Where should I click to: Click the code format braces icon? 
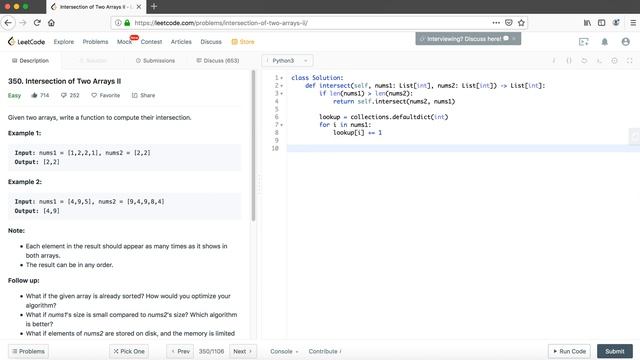[569, 60]
